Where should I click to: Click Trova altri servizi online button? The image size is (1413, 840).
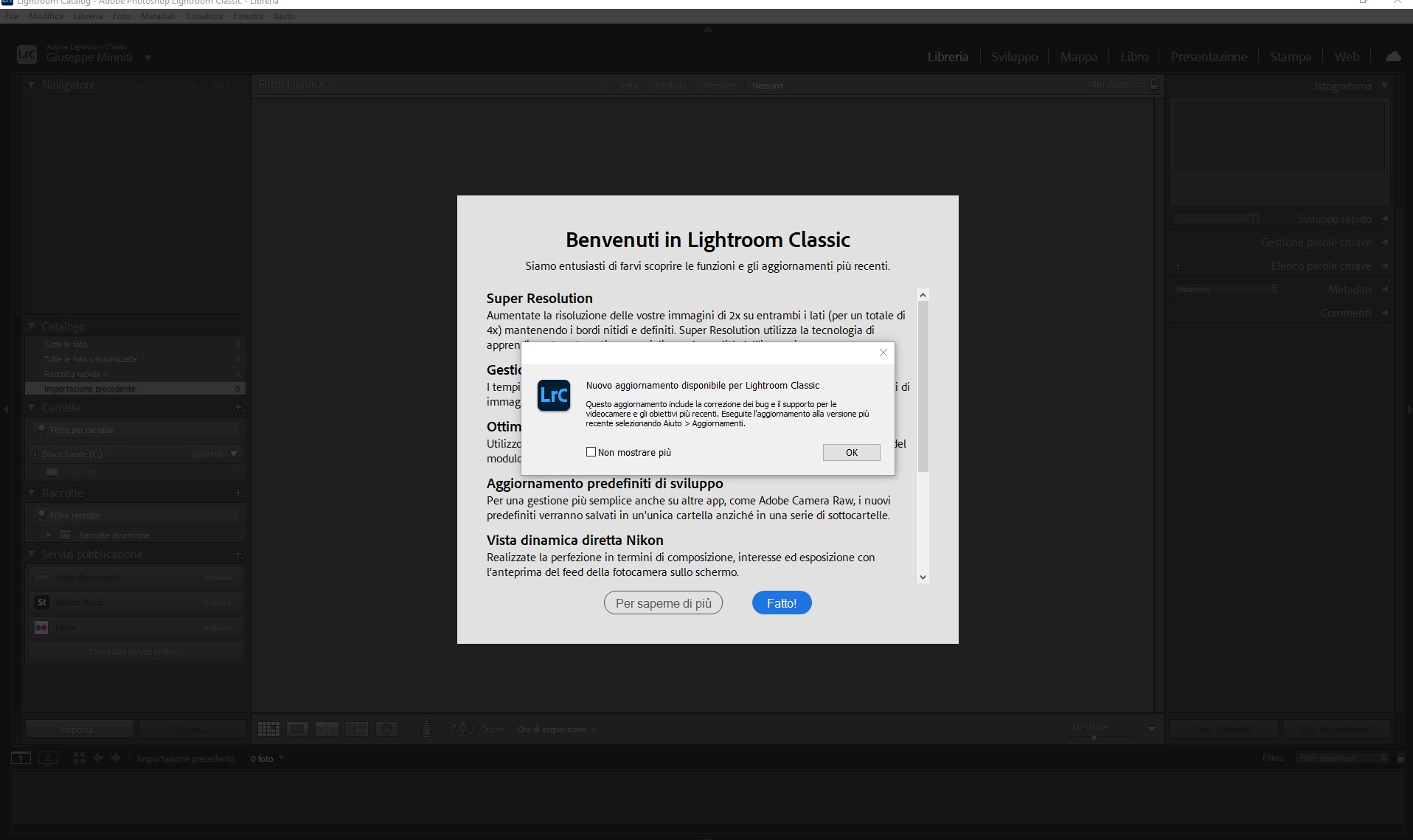click(136, 652)
